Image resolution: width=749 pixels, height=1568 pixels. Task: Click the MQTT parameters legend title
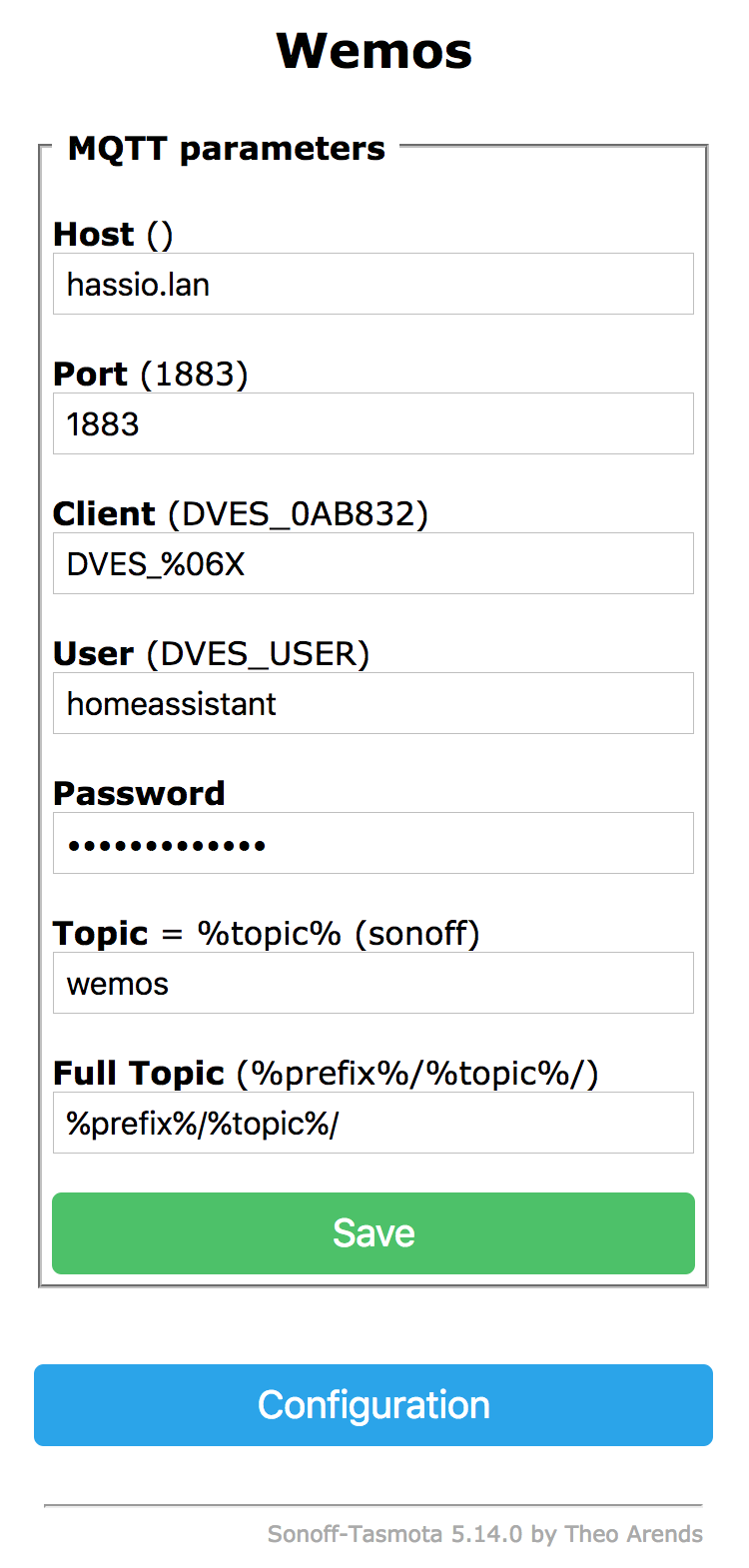pyautogui.click(x=227, y=149)
